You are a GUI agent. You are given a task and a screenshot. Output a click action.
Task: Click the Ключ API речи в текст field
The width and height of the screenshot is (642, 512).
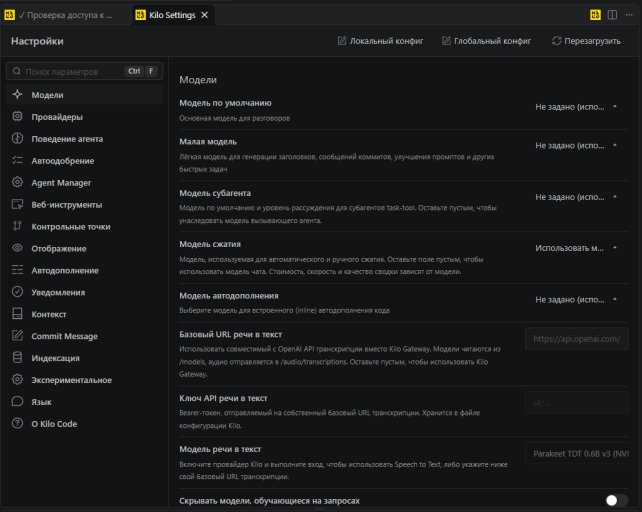pyautogui.click(x=576, y=402)
